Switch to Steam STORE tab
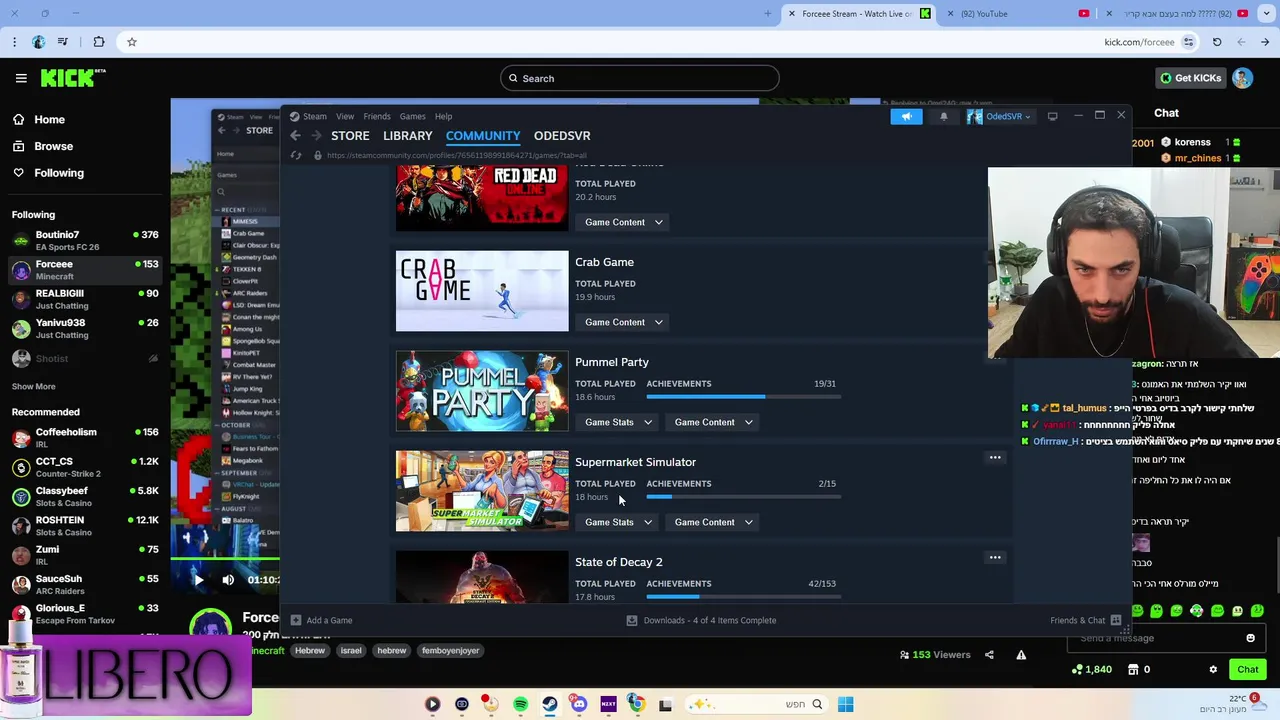The width and height of the screenshot is (1280, 720). tap(350, 136)
